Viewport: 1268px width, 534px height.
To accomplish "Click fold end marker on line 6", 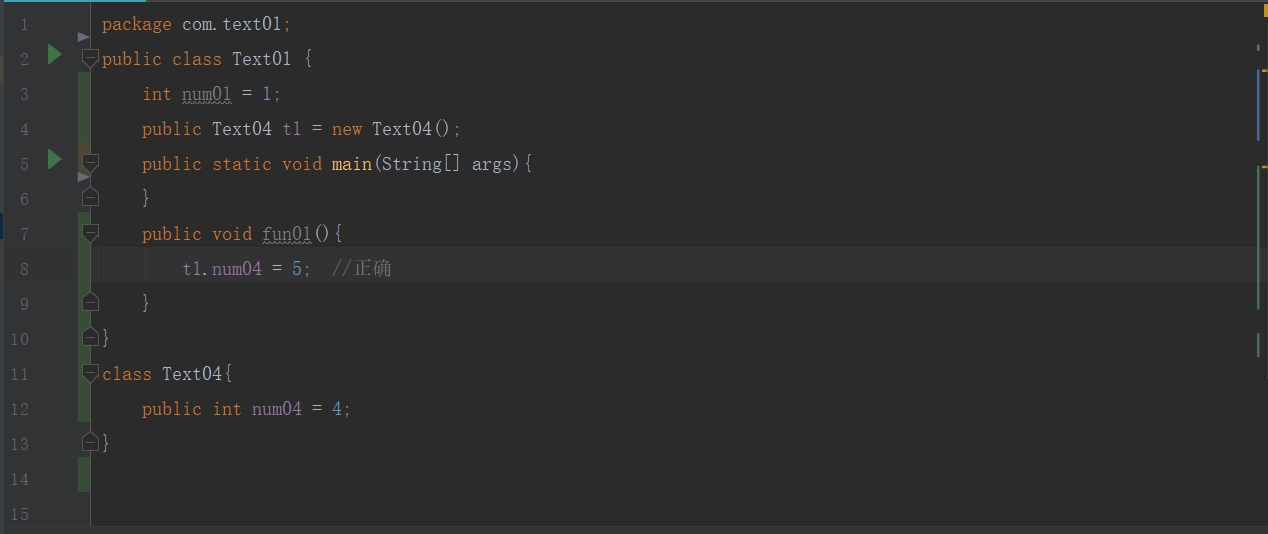I will click(x=90, y=197).
